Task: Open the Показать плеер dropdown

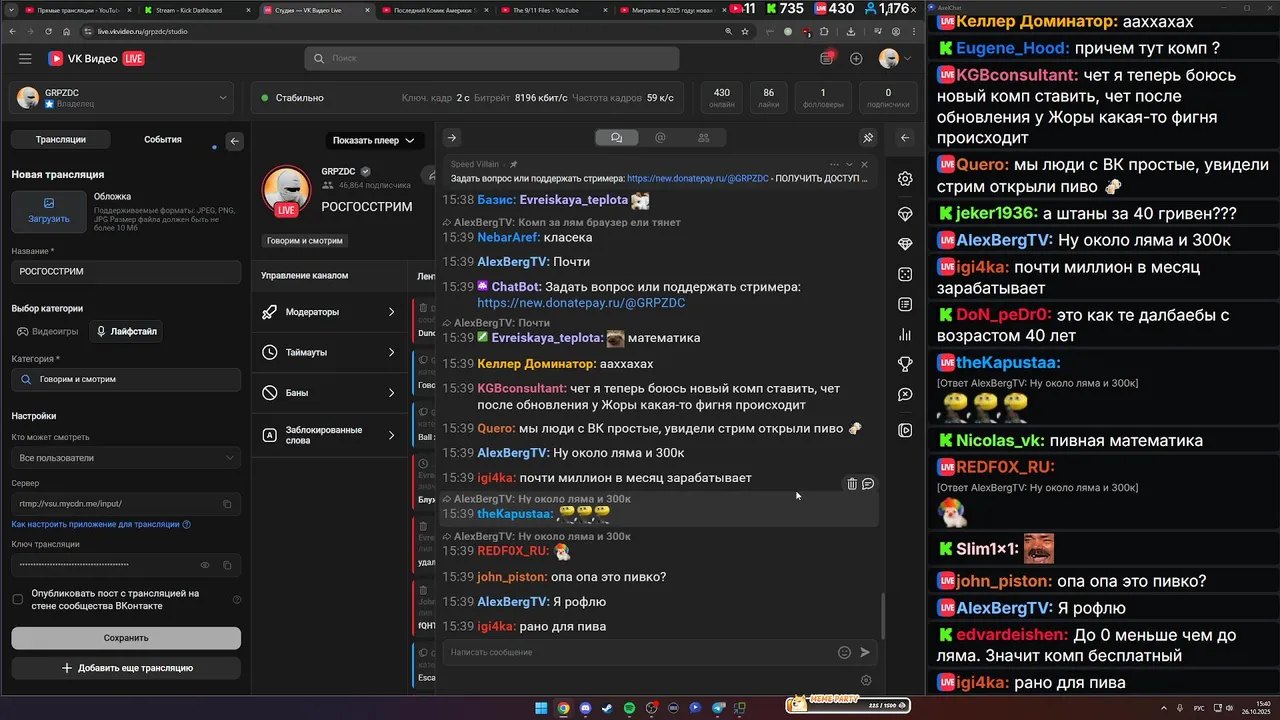Action: [x=374, y=140]
